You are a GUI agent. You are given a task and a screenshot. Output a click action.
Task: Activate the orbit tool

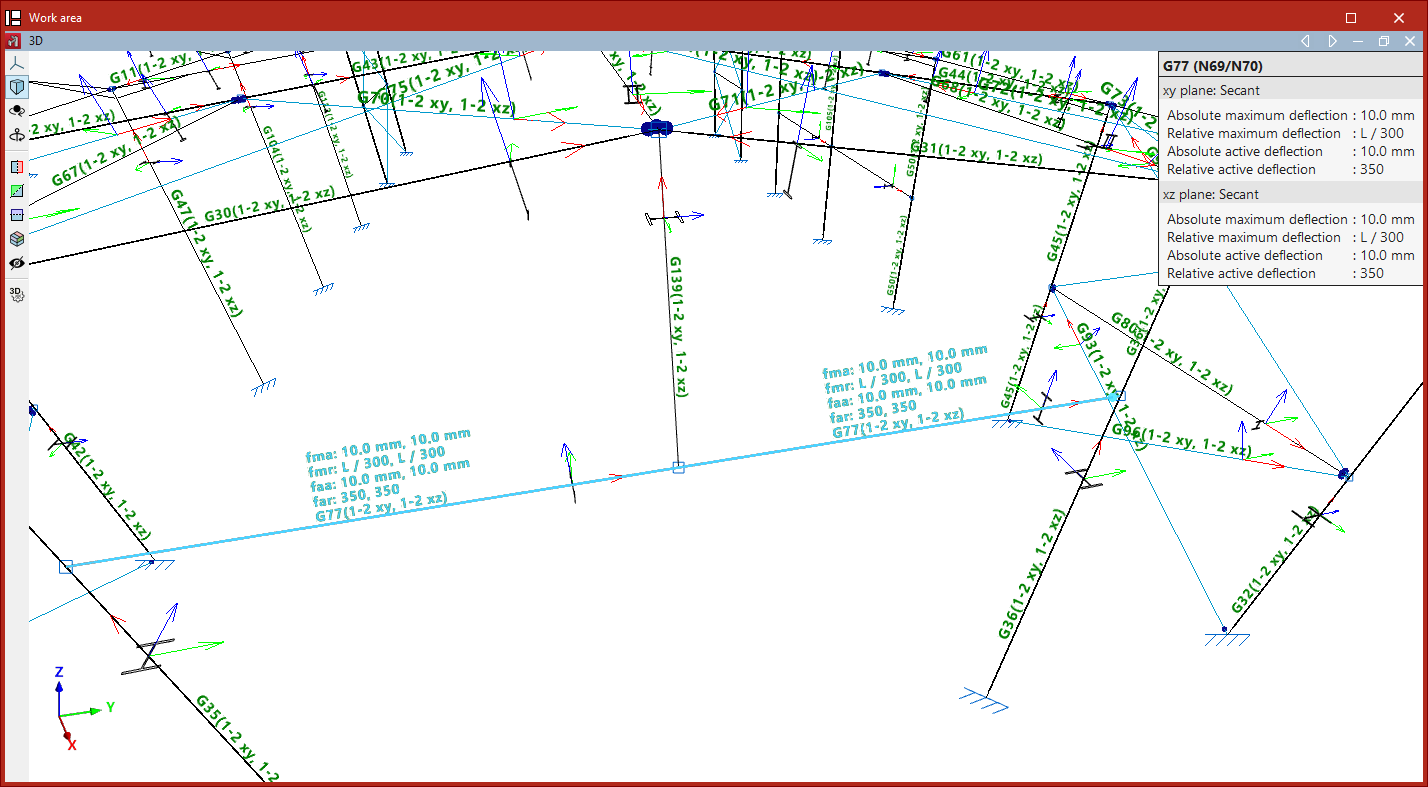tap(17, 111)
